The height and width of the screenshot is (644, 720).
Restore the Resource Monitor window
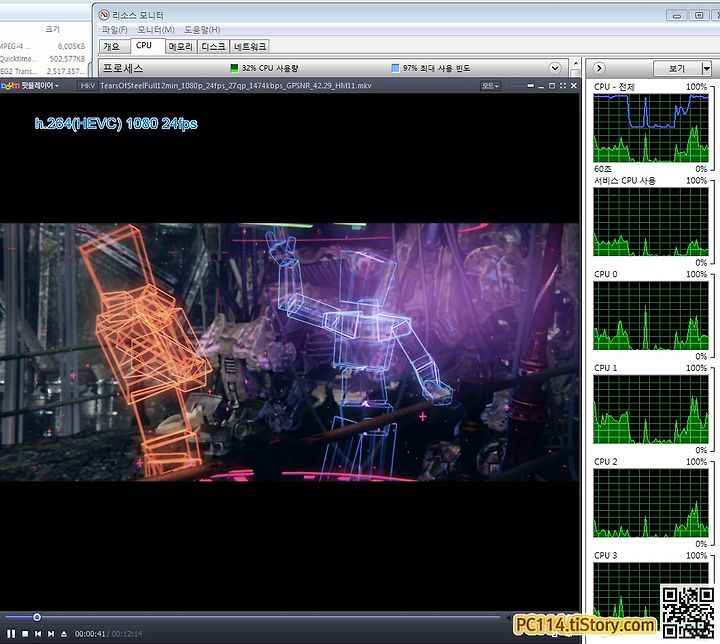coord(699,16)
